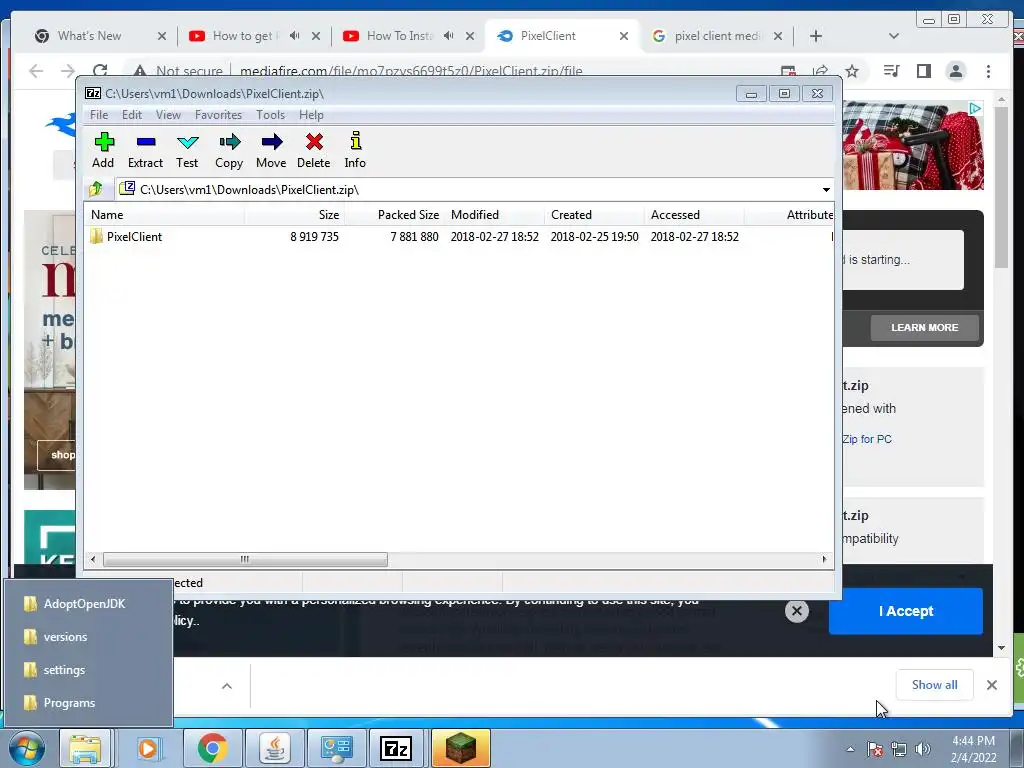
Task: Sort list by Created column header
Action: pyautogui.click(x=594, y=215)
